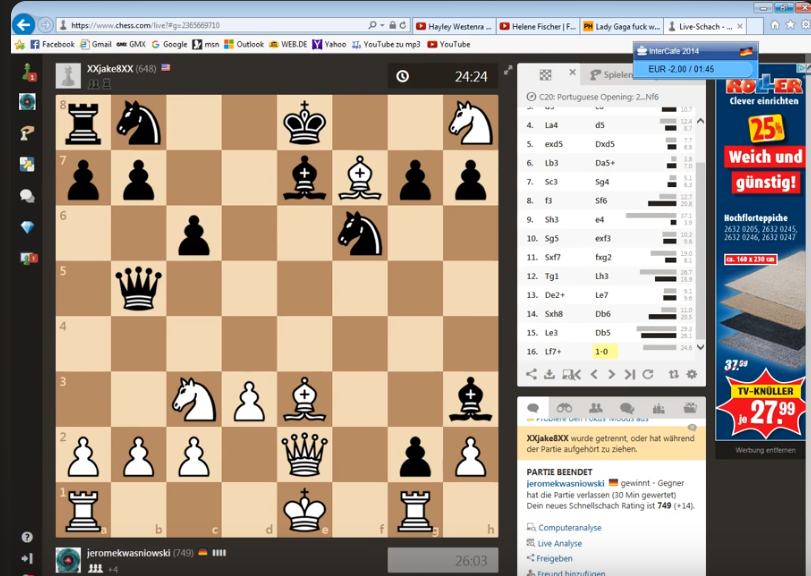The height and width of the screenshot is (576, 811).
Task: Open the WEB.DE bookmark
Action: click(x=289, y=44)
